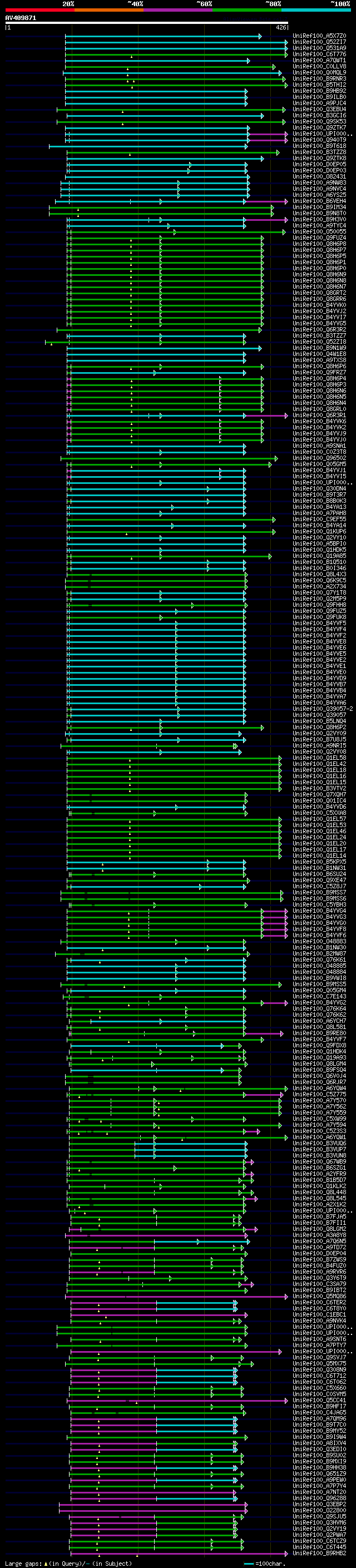This screenshot has width=356, height=1568.
Task: Select hit UniRef100_B5KPX5
Action: (319, 861)
